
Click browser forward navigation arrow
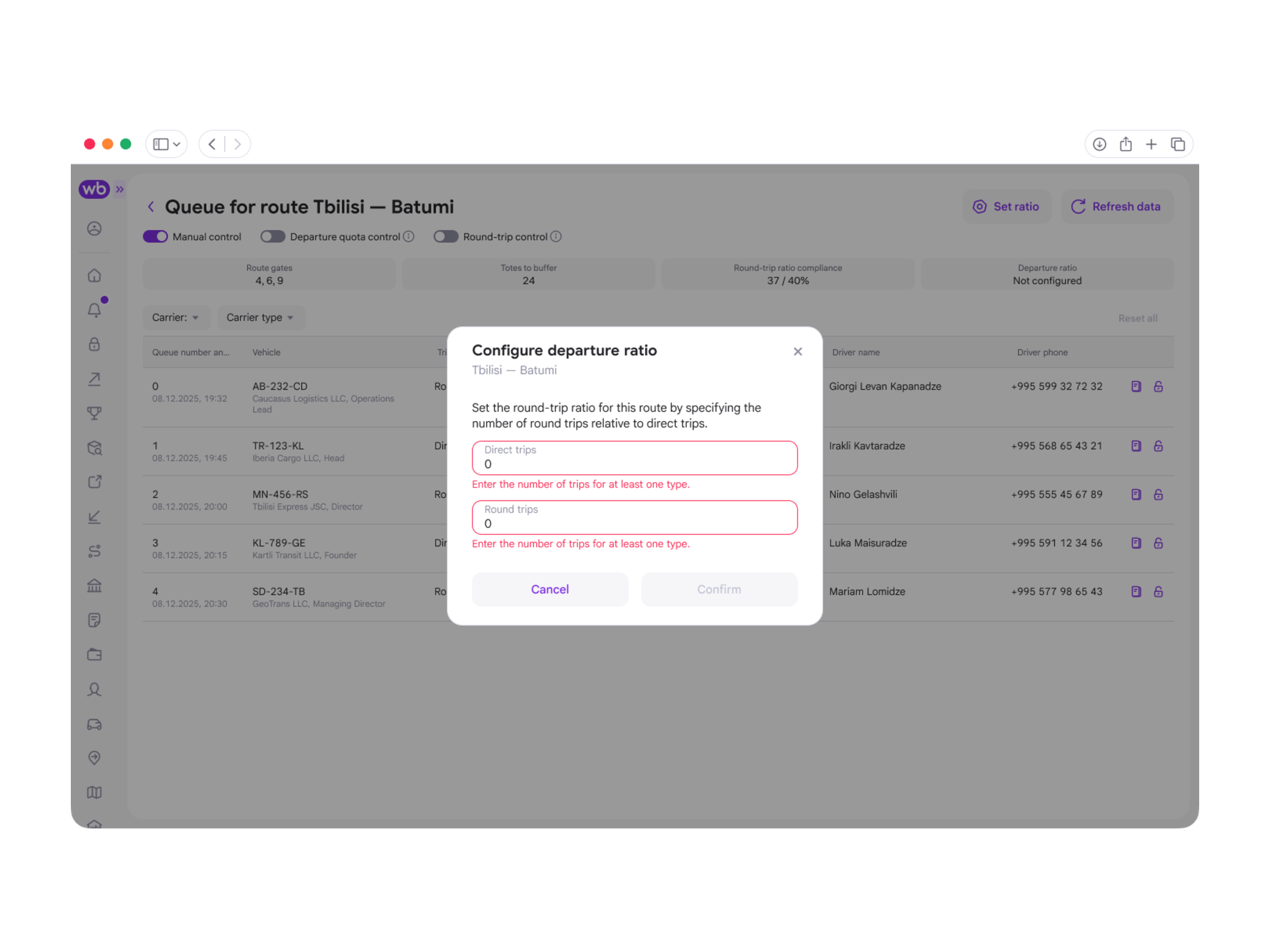(238, 144)
